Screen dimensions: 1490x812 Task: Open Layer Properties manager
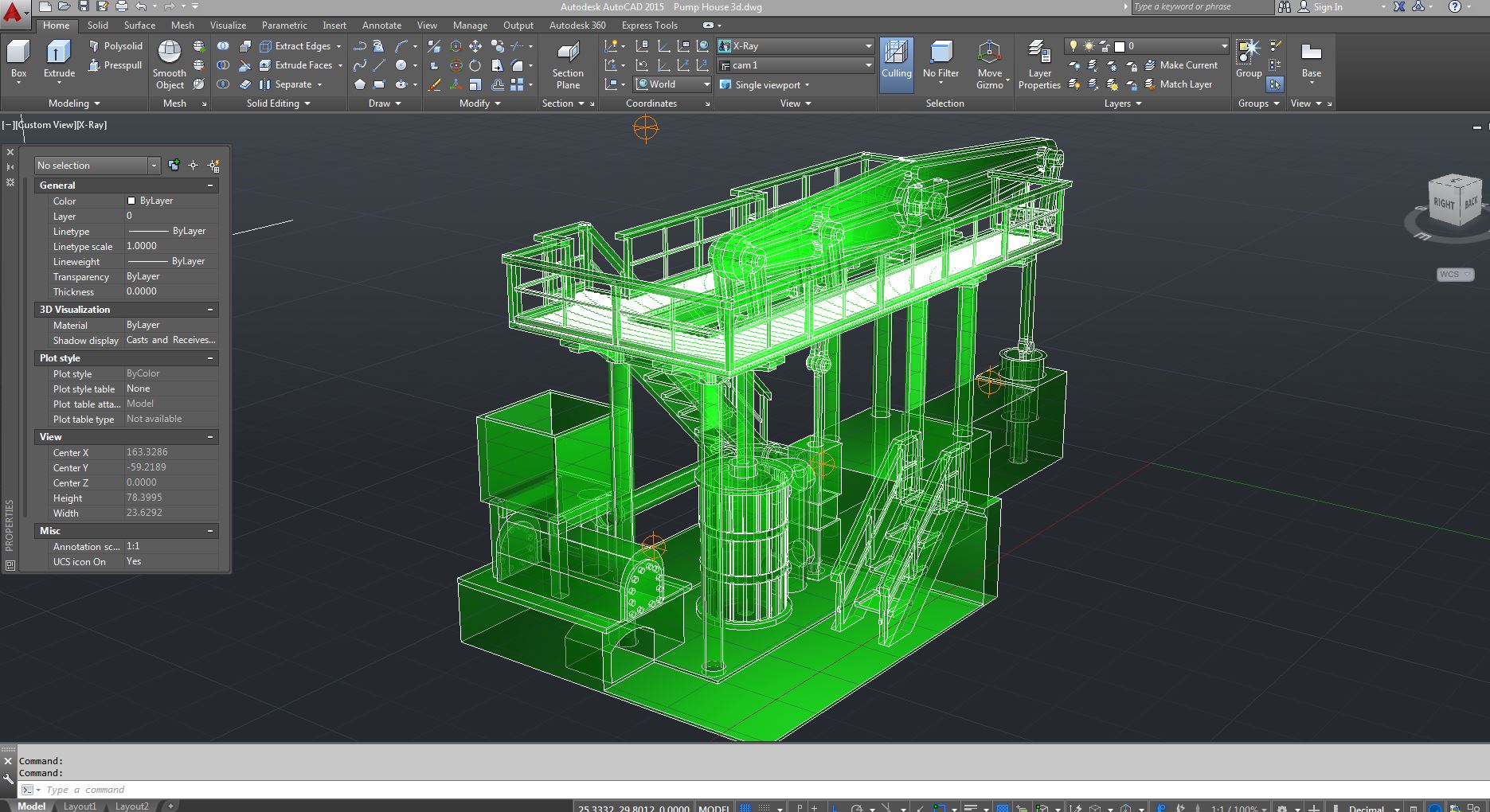tap(1039, 65)
